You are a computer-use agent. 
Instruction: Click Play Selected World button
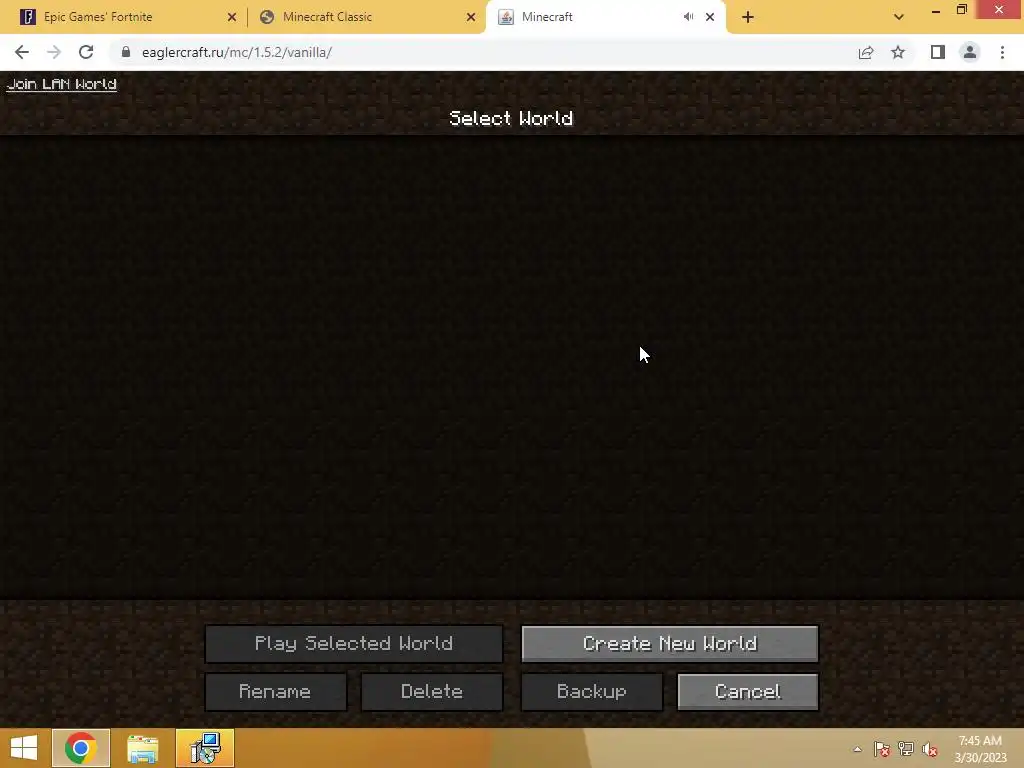pyautogui.click(x=354, y=644)
